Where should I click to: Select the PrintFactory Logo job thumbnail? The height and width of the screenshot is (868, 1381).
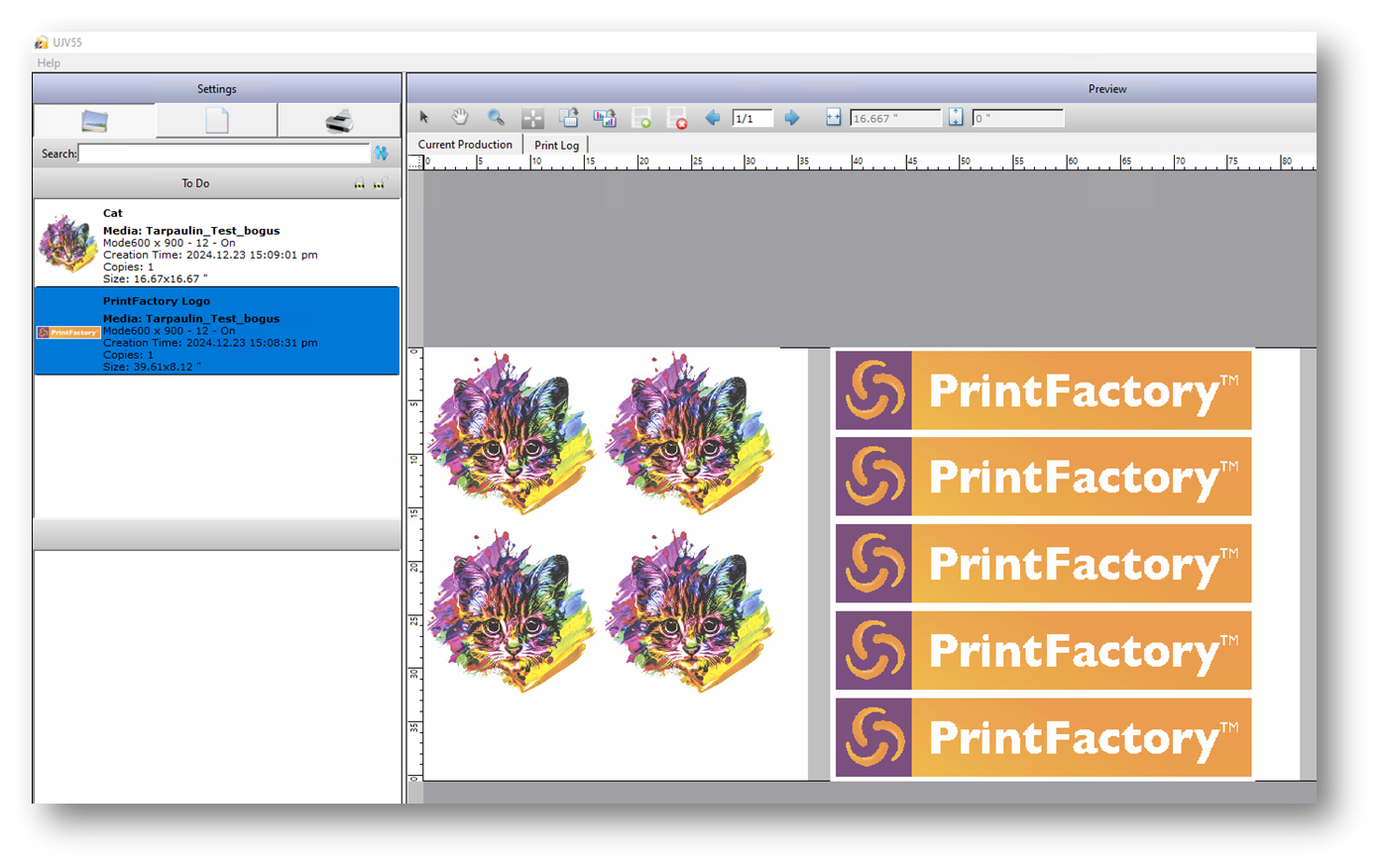click(67, 333)
